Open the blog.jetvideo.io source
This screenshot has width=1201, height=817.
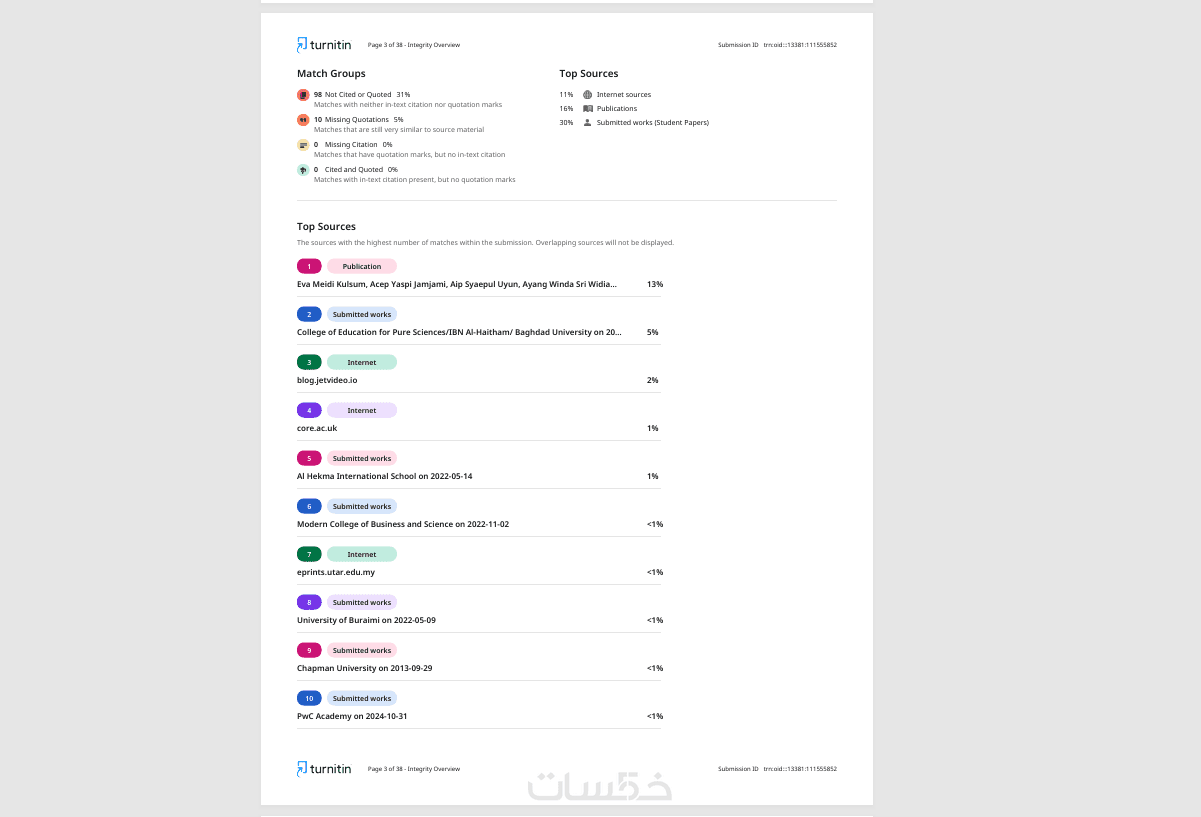click(x=327, y=380)
